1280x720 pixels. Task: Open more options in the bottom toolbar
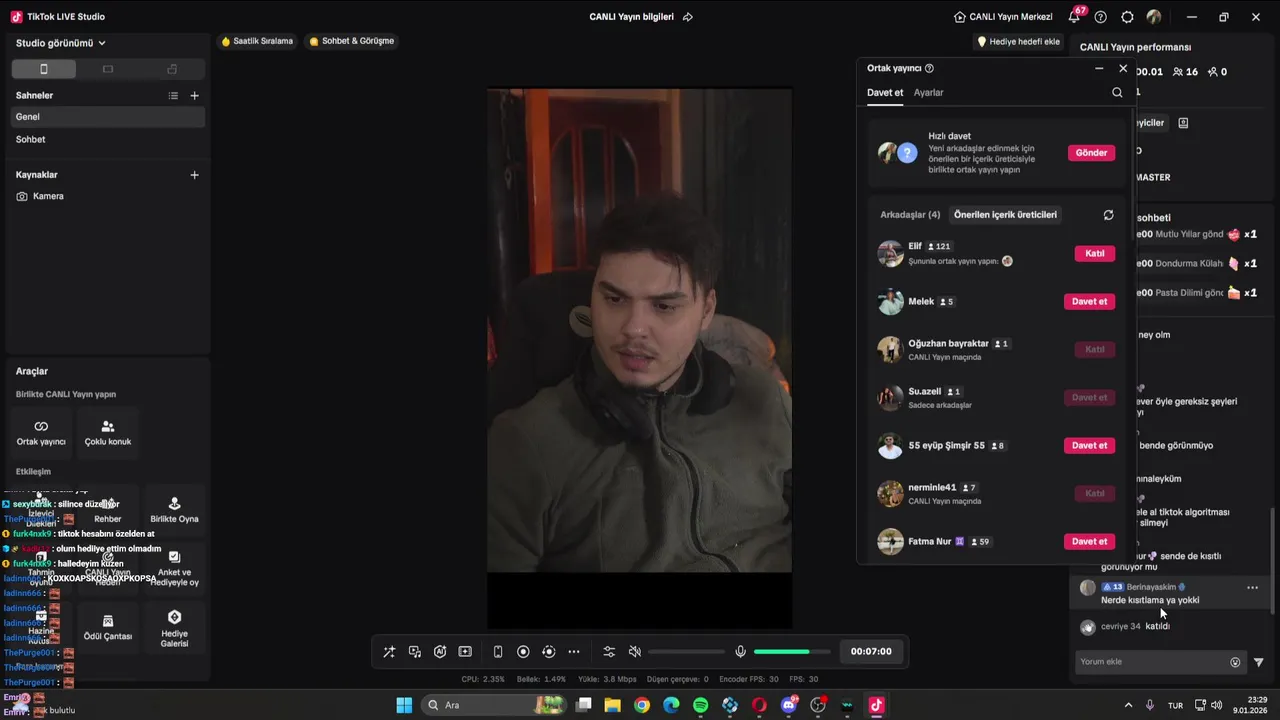pos(574,652)
